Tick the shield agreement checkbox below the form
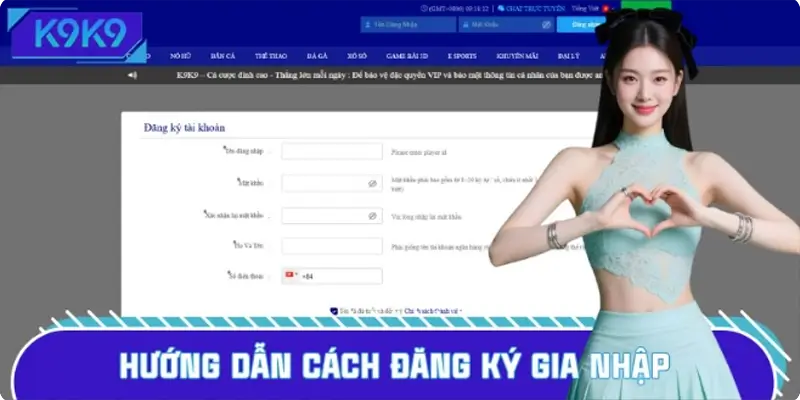 (x=334, y=311)
